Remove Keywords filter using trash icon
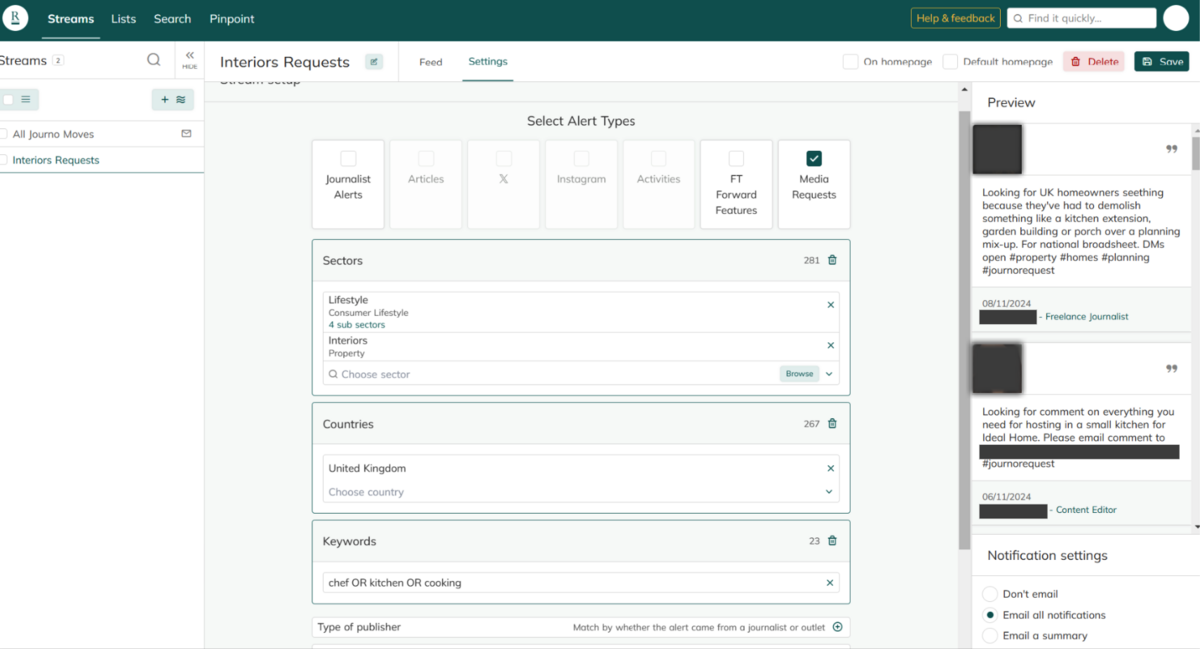The width and height of the screenshot is (1200, 649). click(x=832, y=541)
